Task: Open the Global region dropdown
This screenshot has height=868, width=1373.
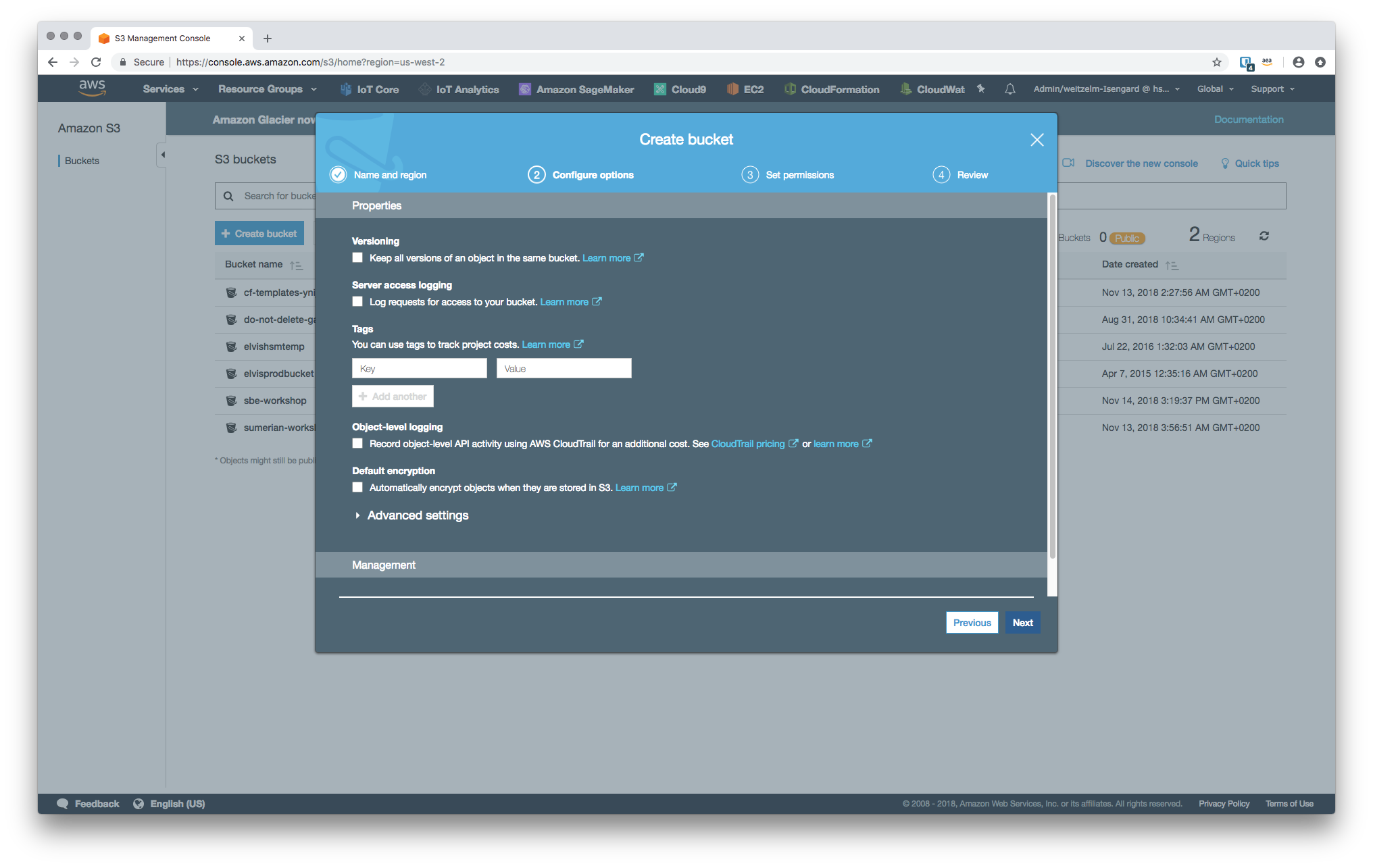Action: (1216, 89)
